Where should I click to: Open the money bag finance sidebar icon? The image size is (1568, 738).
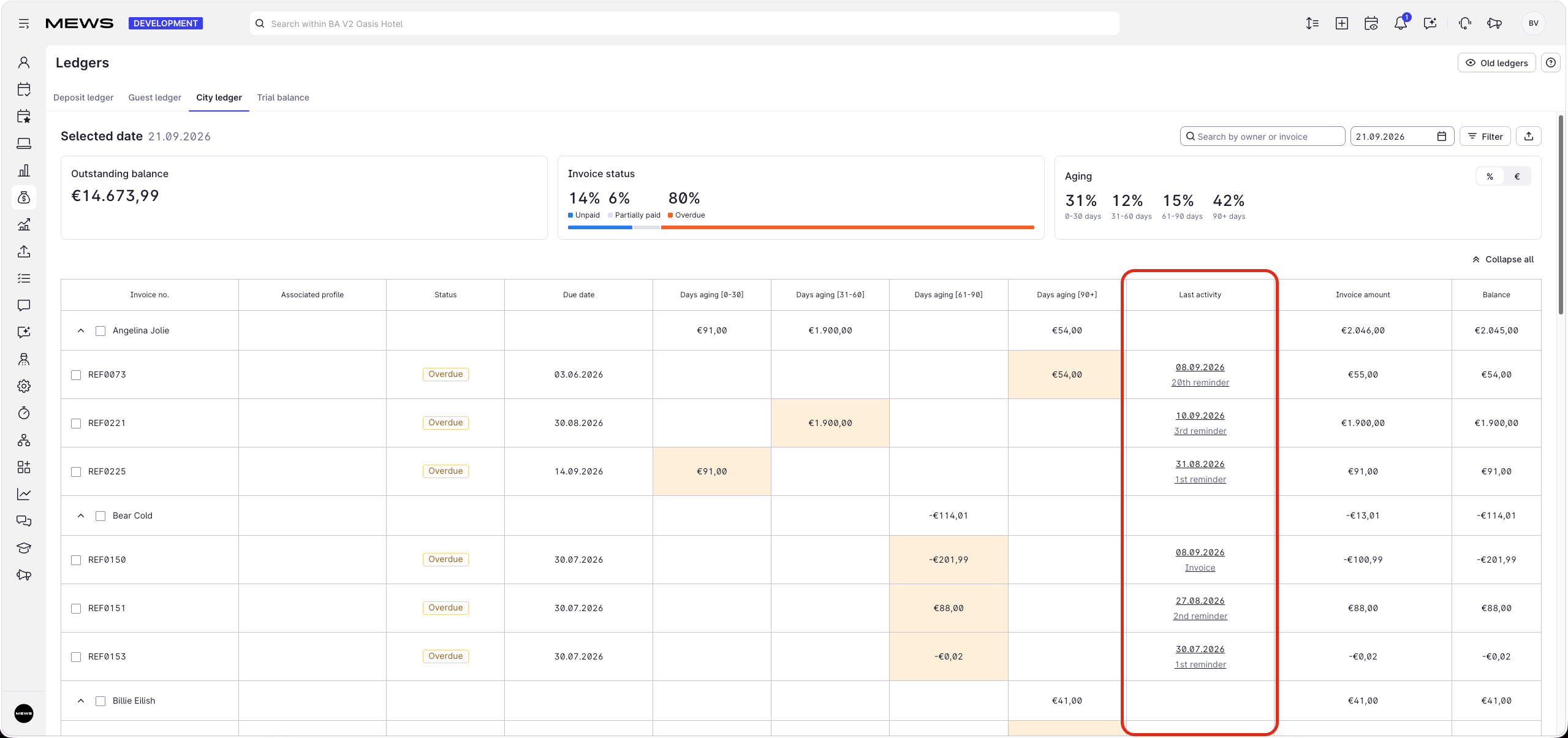pos(24,197)
